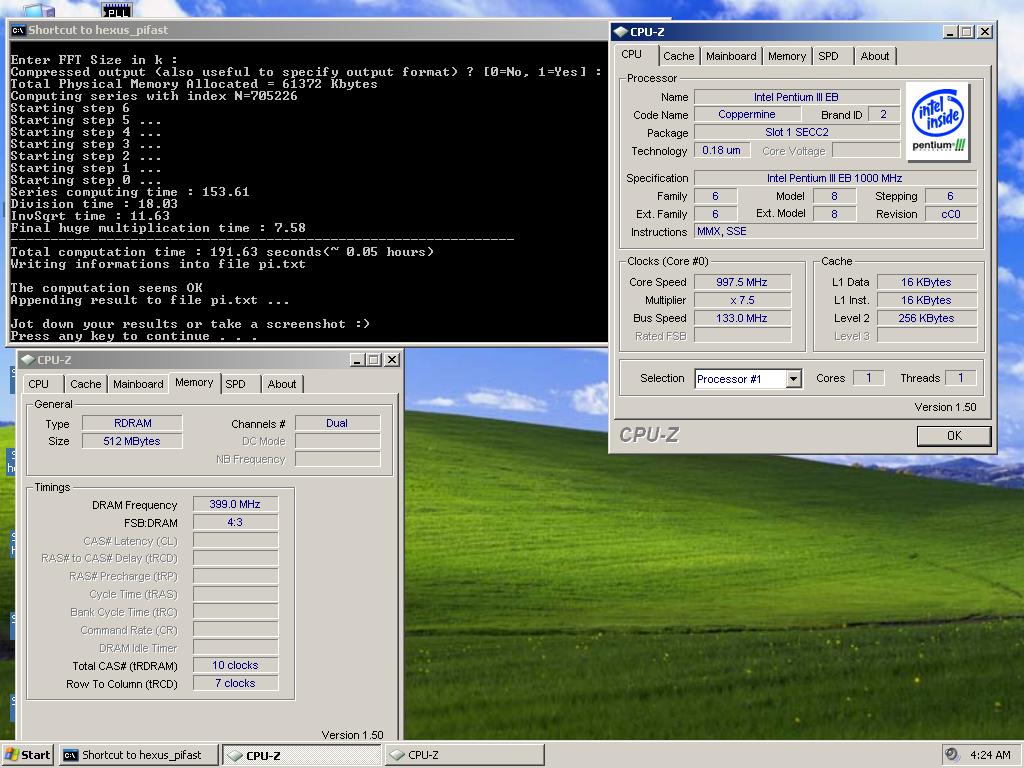Click the Channels # value Dual

(x=337, y=423)
